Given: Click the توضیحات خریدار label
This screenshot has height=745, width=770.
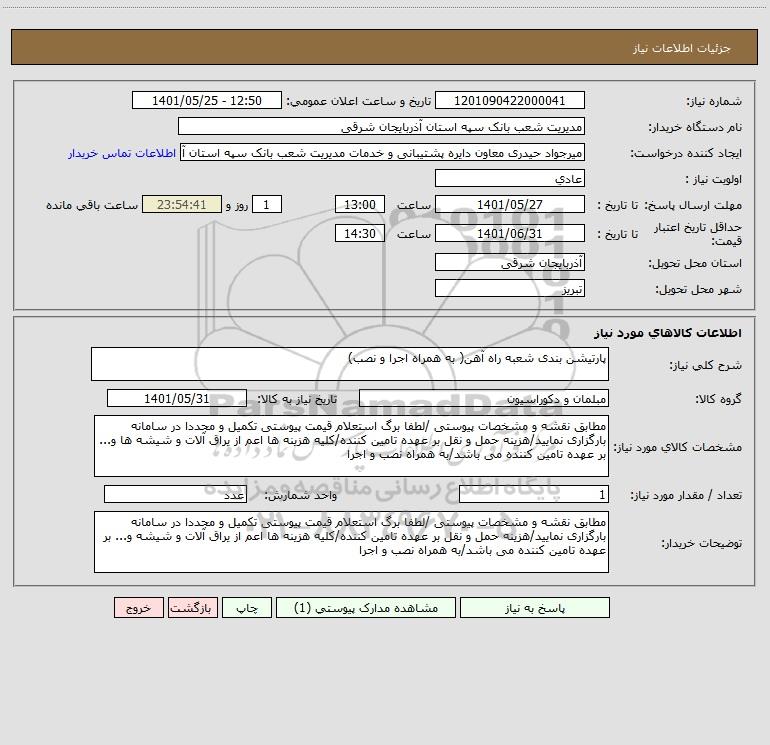Looking at the screenshot, I should tap(702, 543).
